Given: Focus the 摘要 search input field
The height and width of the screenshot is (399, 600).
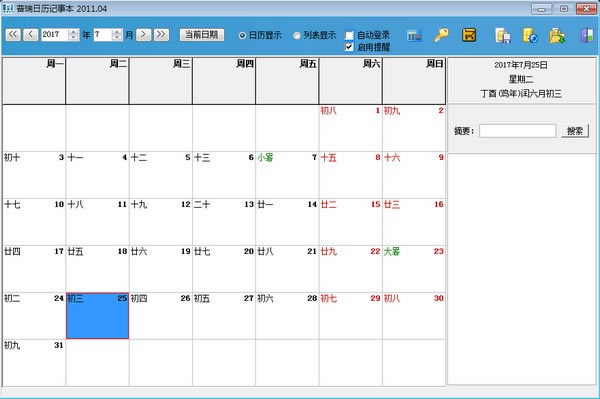Looking at the screenshot, I should click(x=517, y=131).
